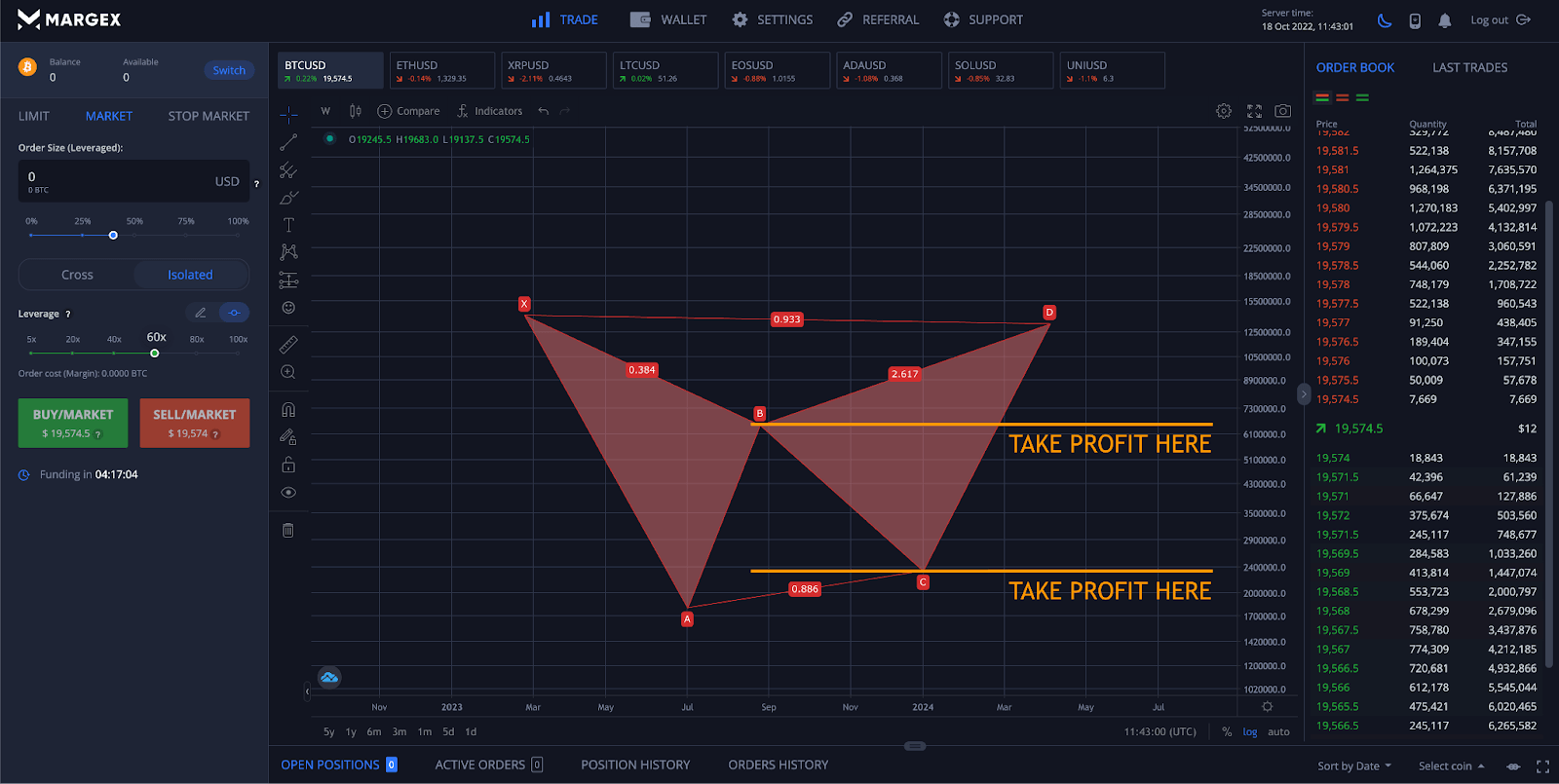Toggle log scale on chart
The image size is (1559, 784).
tap(1250, 731)
